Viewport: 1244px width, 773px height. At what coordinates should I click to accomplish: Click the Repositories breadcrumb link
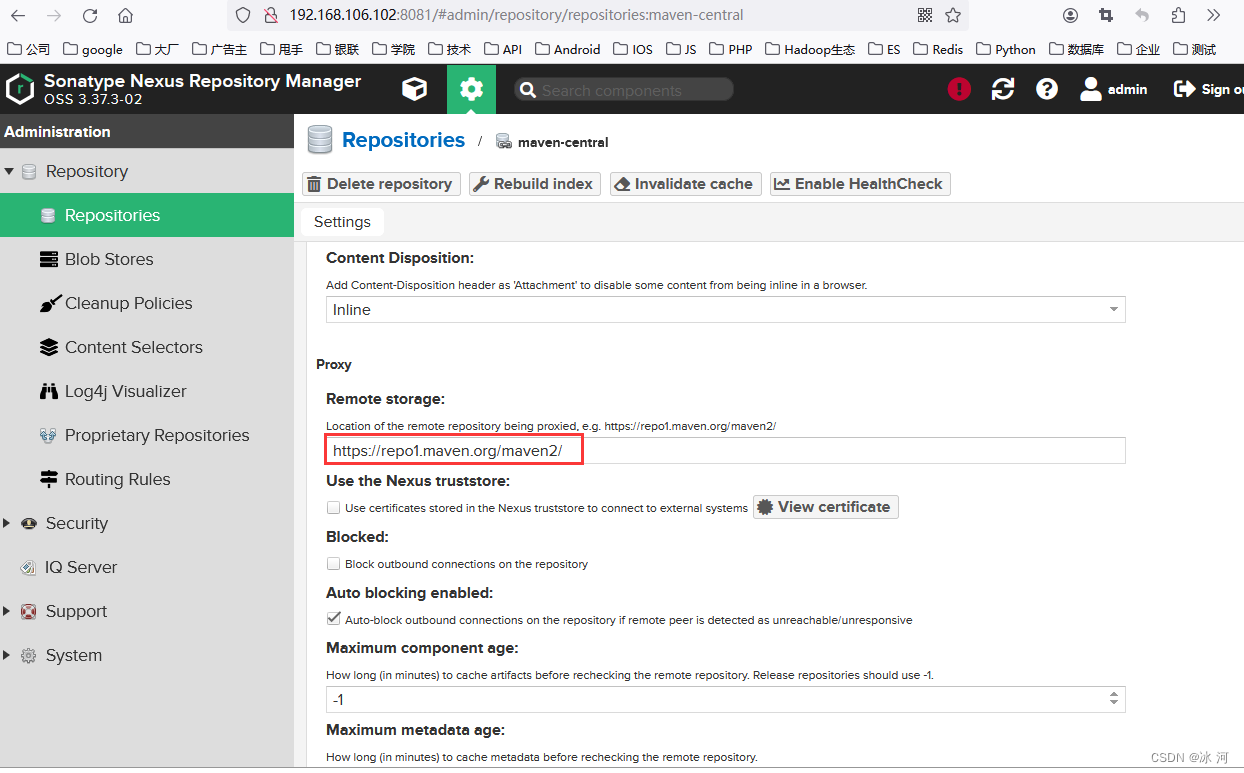403,140
